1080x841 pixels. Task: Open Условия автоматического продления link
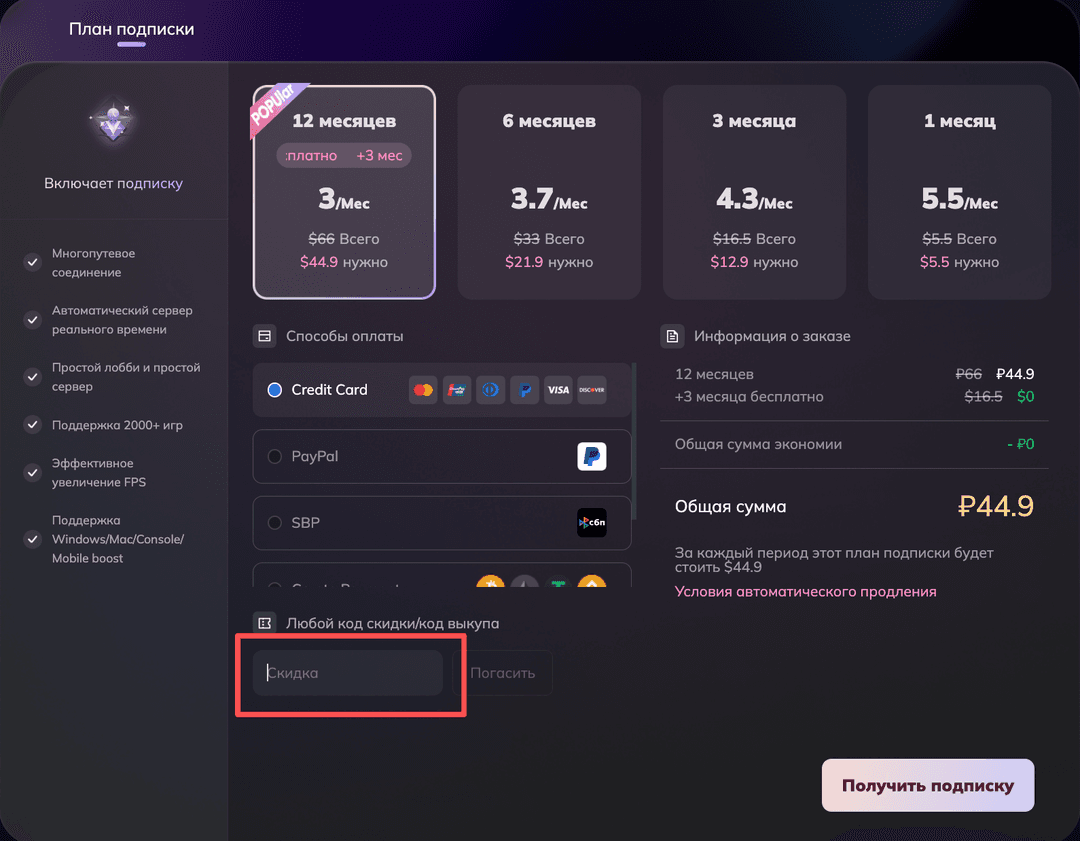pyautogui.click(x=805, y=592)
